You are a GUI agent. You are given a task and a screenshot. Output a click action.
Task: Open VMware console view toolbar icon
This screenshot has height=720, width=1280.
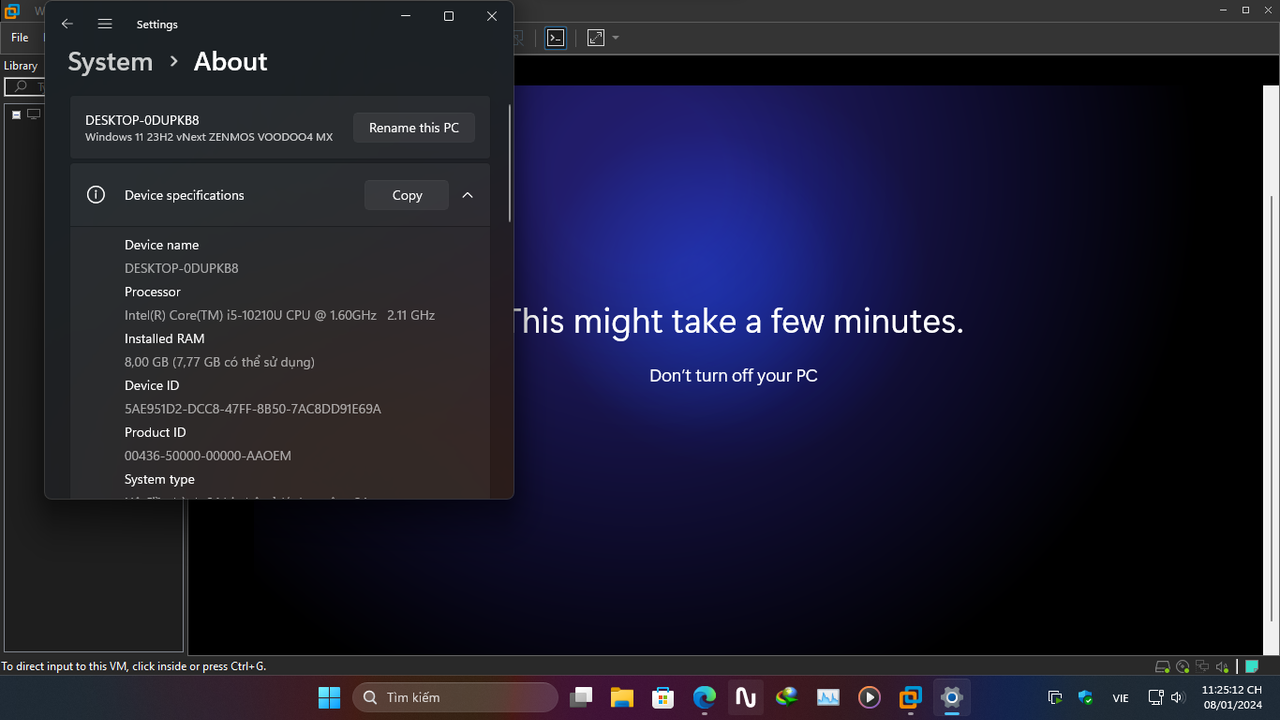pos(555,38)
